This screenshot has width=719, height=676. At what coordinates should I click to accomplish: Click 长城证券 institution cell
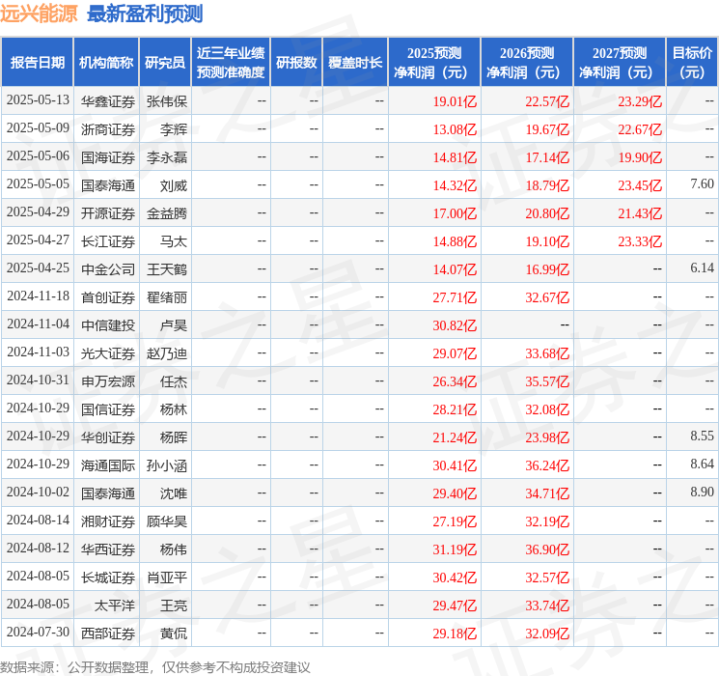pyautogui.click(x=108, y=577)
